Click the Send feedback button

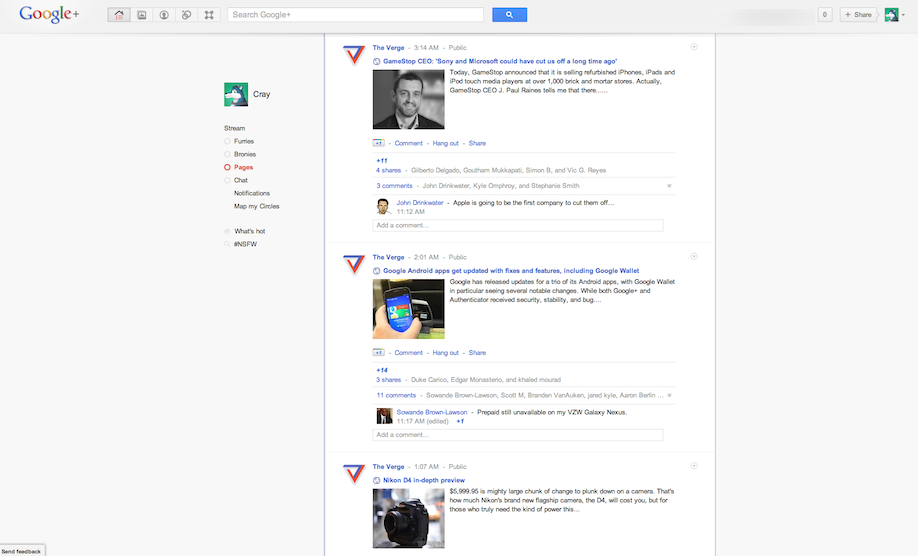pyautogui.click(x=22, y=551)
